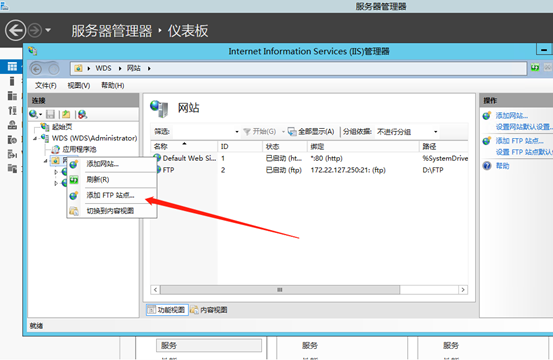553x360 pixels.
Task: Click the home icon in address bar
Action: (x=78, y=68)
